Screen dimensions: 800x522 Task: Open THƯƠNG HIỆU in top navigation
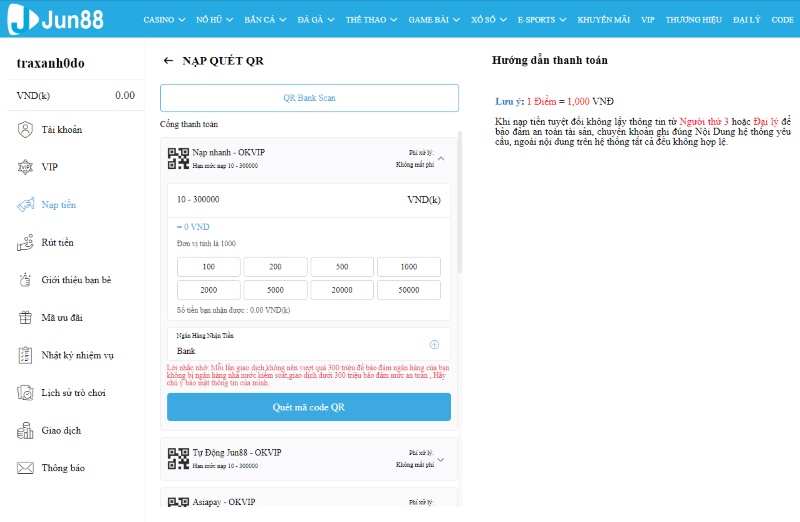point(693,19)
